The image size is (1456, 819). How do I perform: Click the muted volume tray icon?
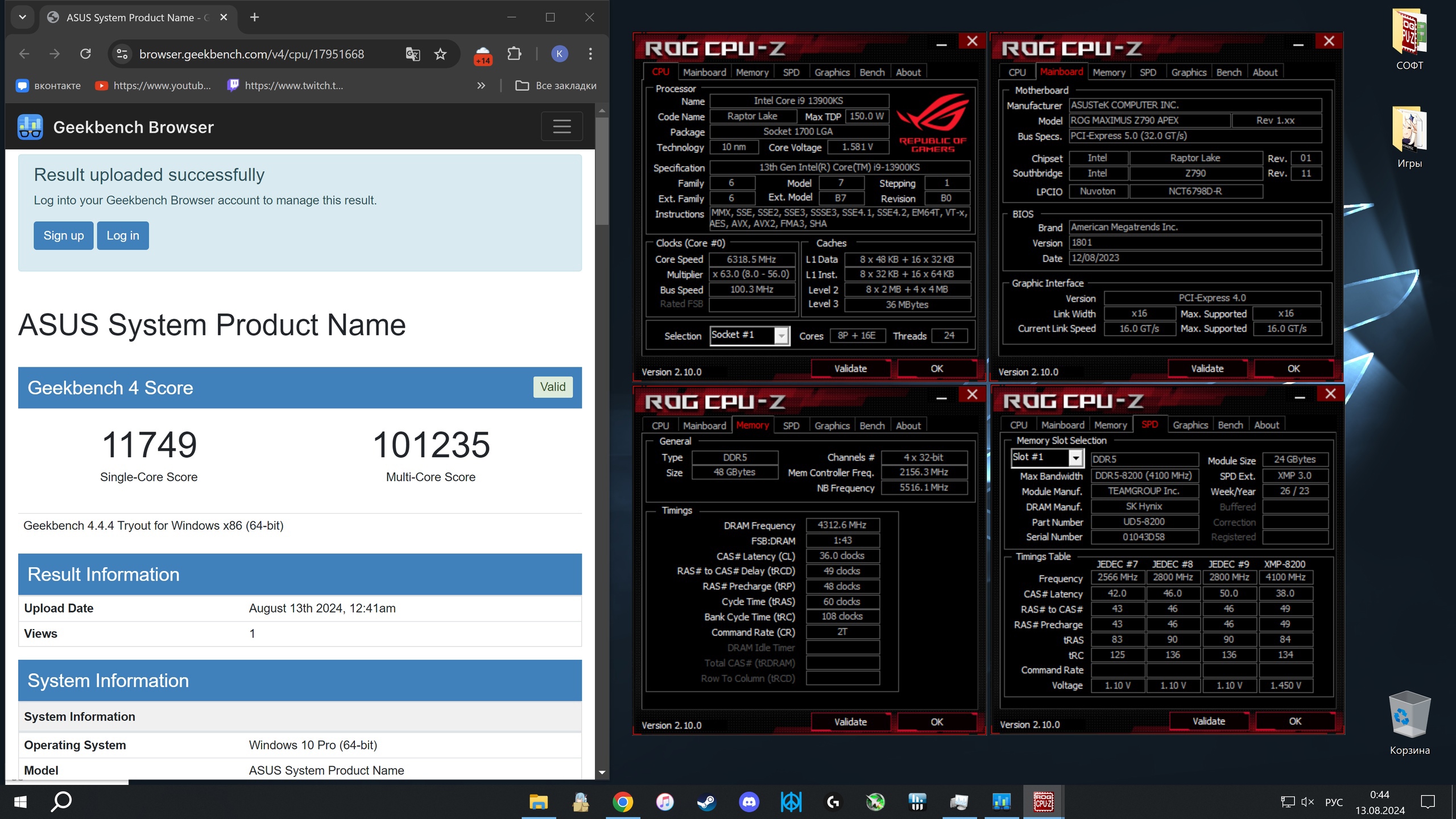(1308, 802)
